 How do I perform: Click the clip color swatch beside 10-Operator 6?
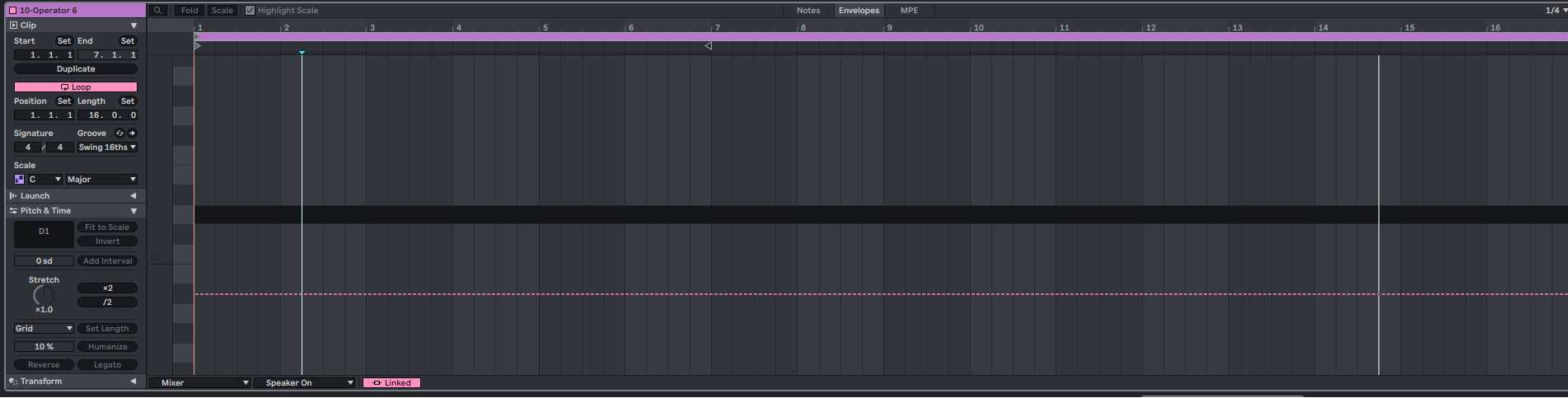12,11
